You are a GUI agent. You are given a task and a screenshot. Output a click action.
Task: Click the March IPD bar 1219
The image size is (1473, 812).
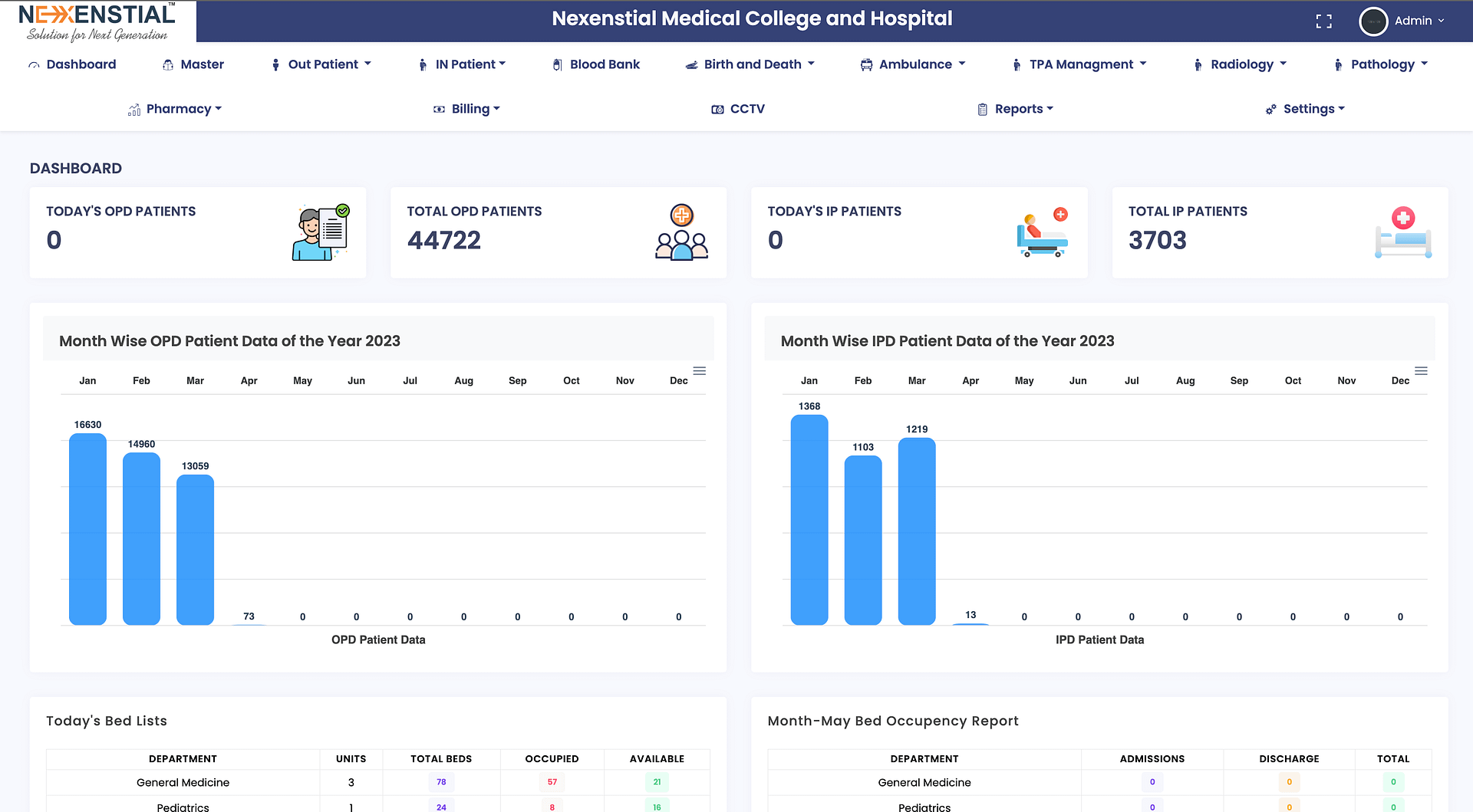pos(917,531)
